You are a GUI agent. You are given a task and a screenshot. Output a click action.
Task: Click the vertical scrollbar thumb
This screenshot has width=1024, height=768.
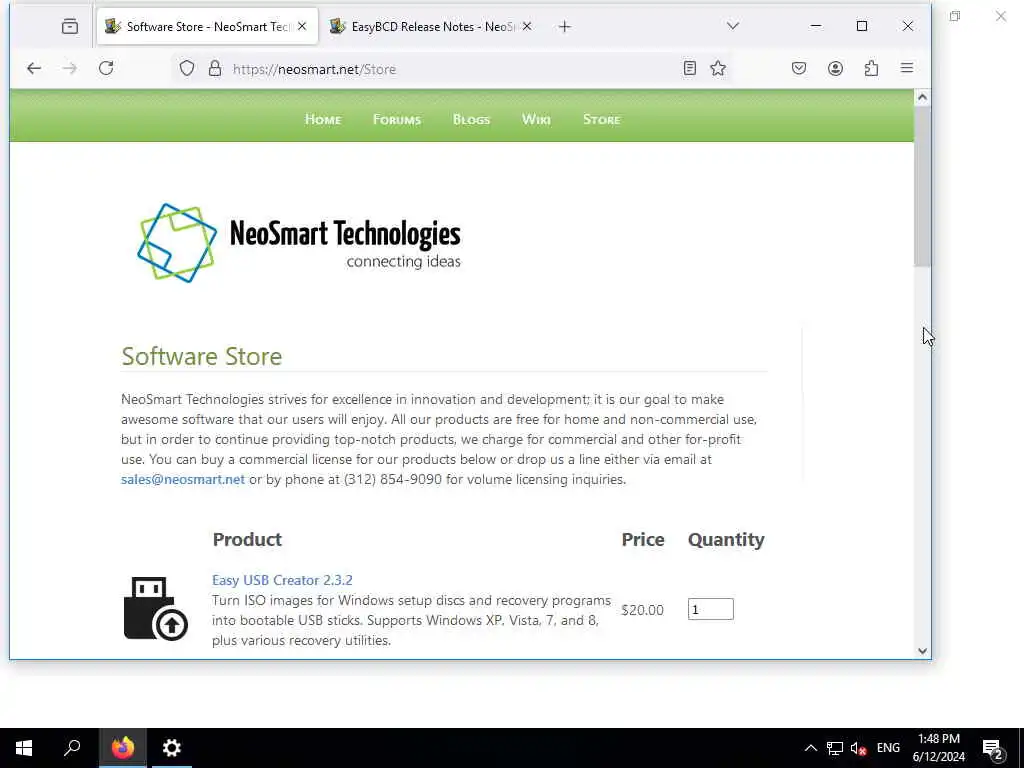point(922,186)
